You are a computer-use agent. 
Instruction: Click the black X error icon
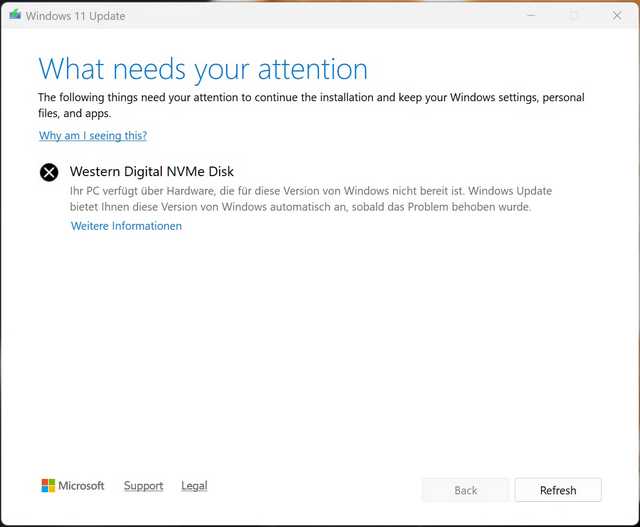pos(49,172)
